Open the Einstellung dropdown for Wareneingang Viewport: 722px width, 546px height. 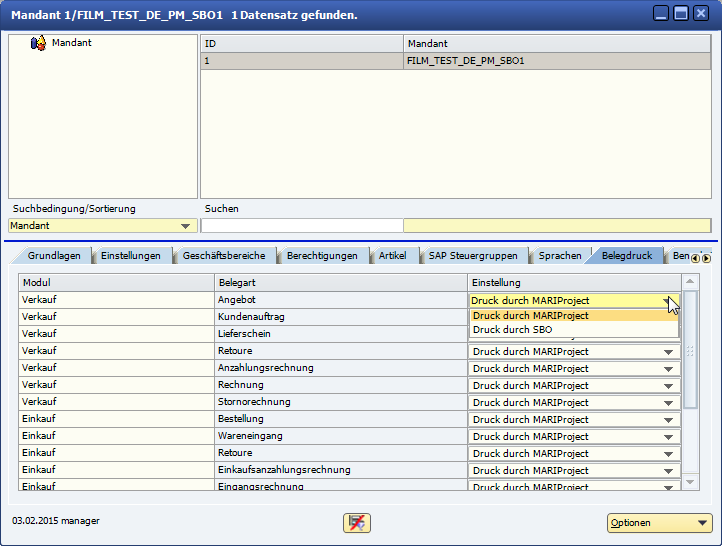pos(669,437)
